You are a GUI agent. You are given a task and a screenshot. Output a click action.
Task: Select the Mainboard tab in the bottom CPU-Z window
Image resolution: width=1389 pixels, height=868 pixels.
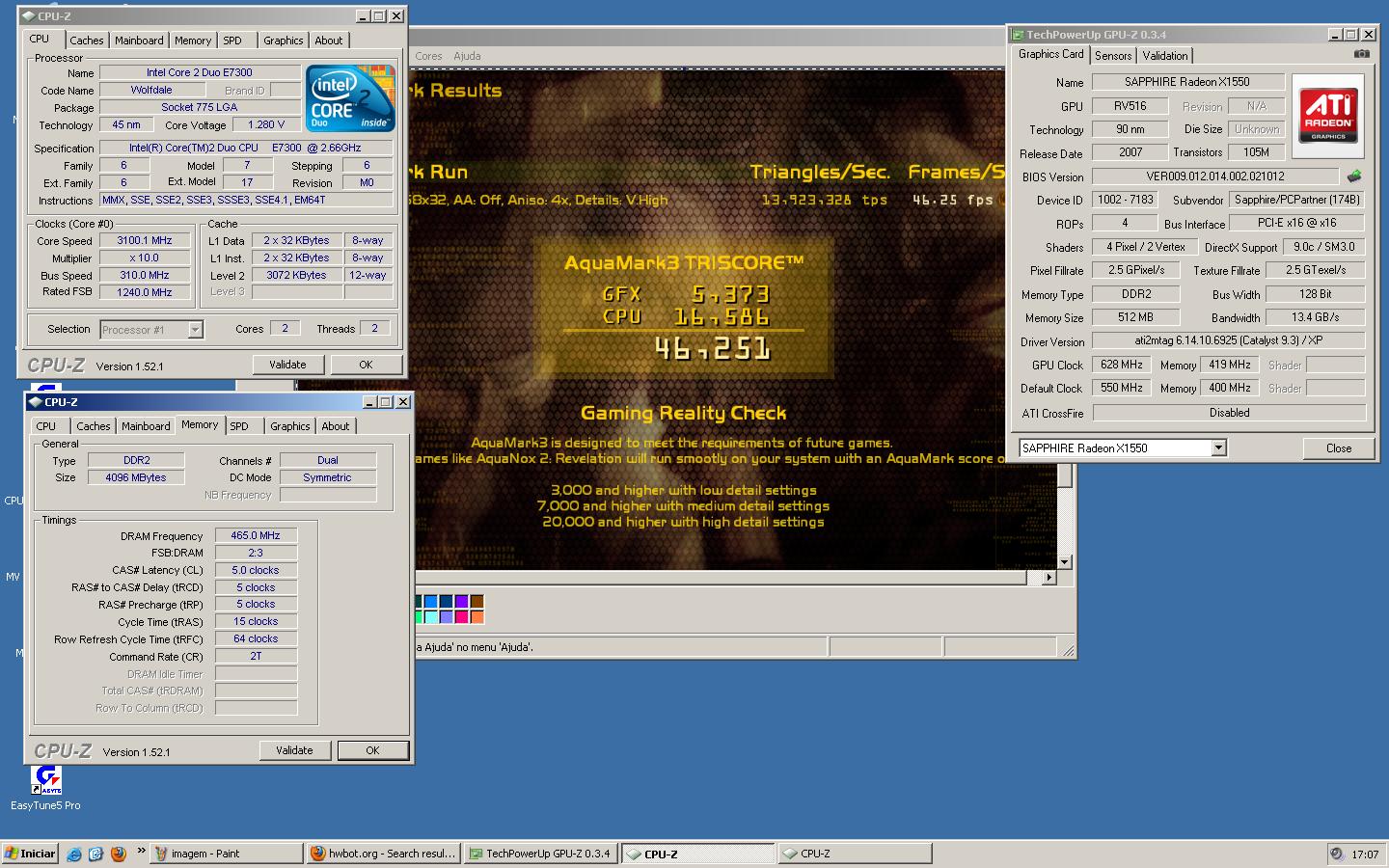click(x=146, y=426)
